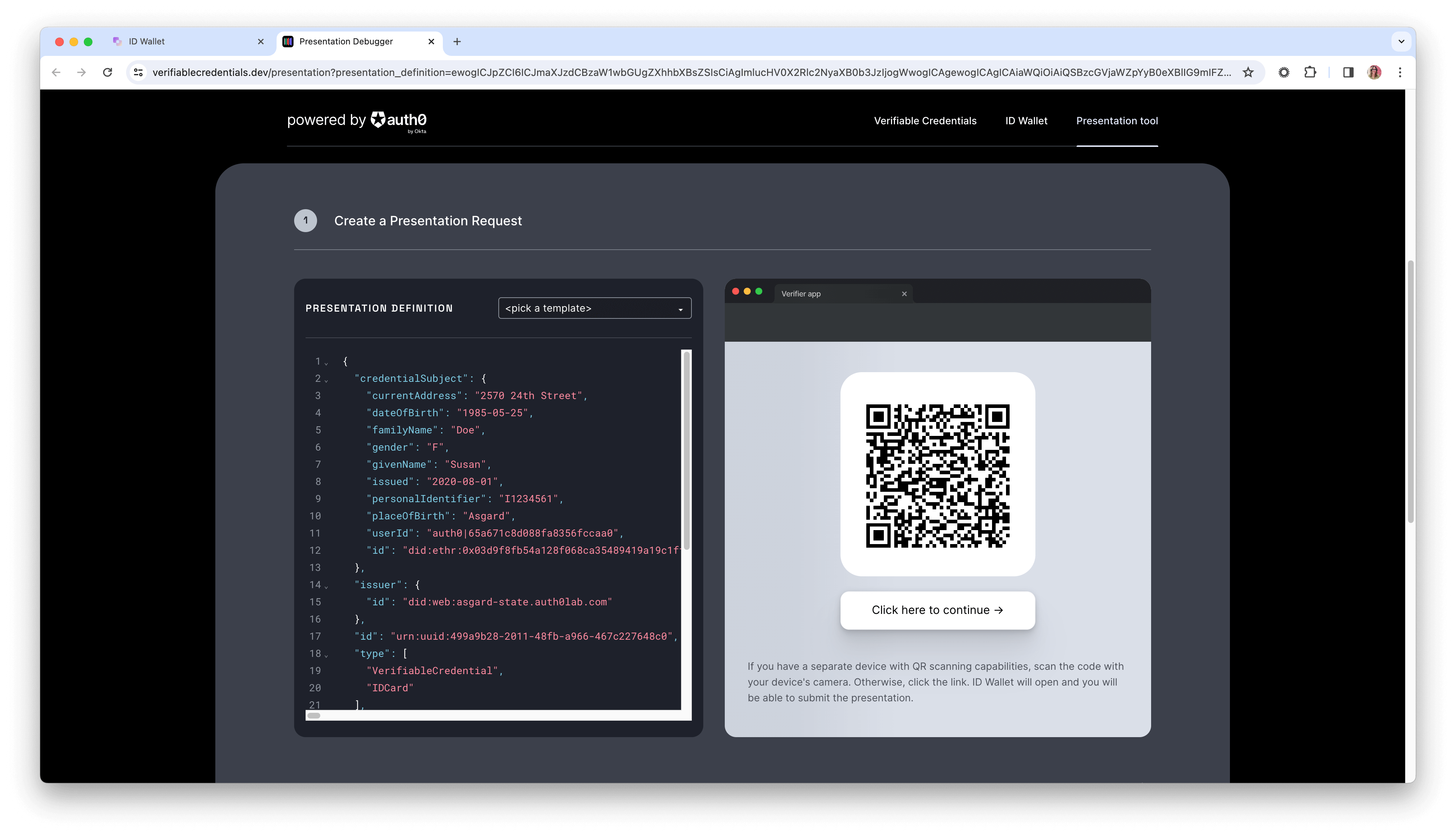Open the browser side panel icon
The width and height of the screenshot is (1456, 836).
pos(1348,72)
